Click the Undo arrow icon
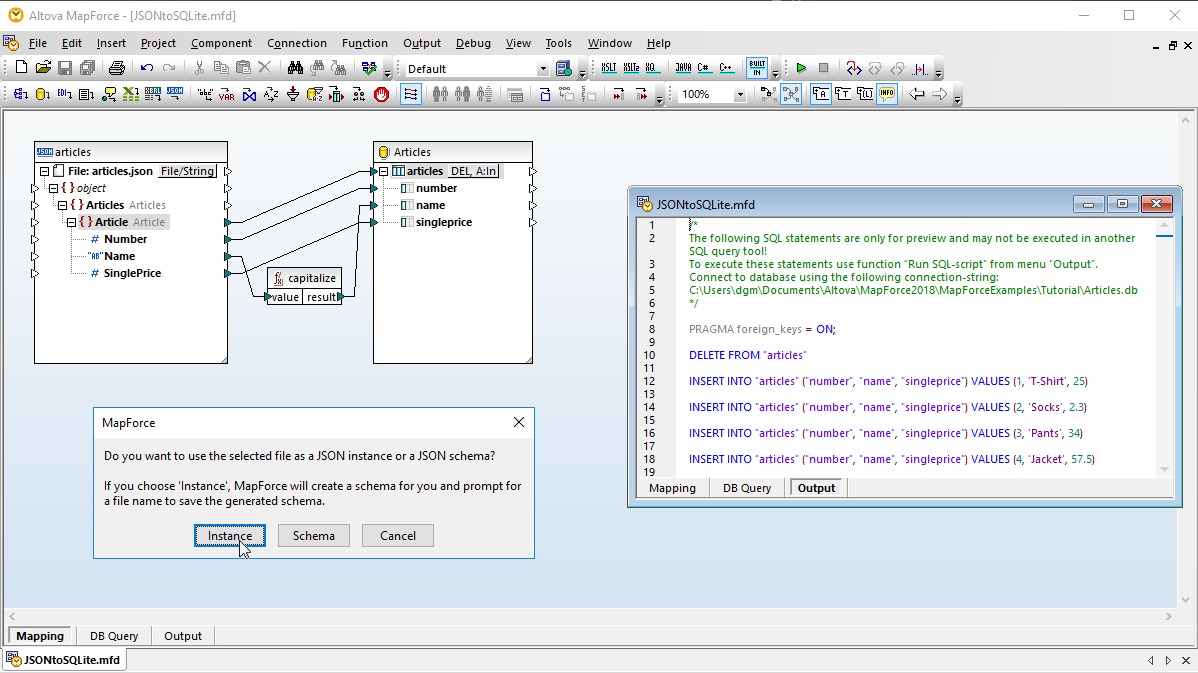1198x673 pixels. click(x=147, y=68)
